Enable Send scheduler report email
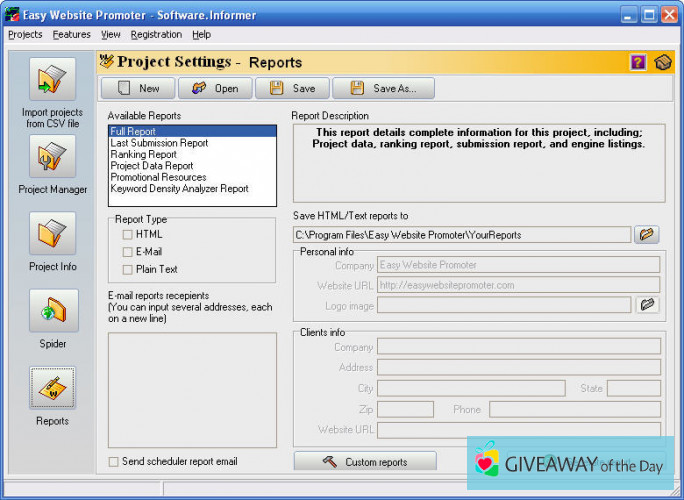Image resolution: width=684 pixels, height=500 pixels. (113, 461)
